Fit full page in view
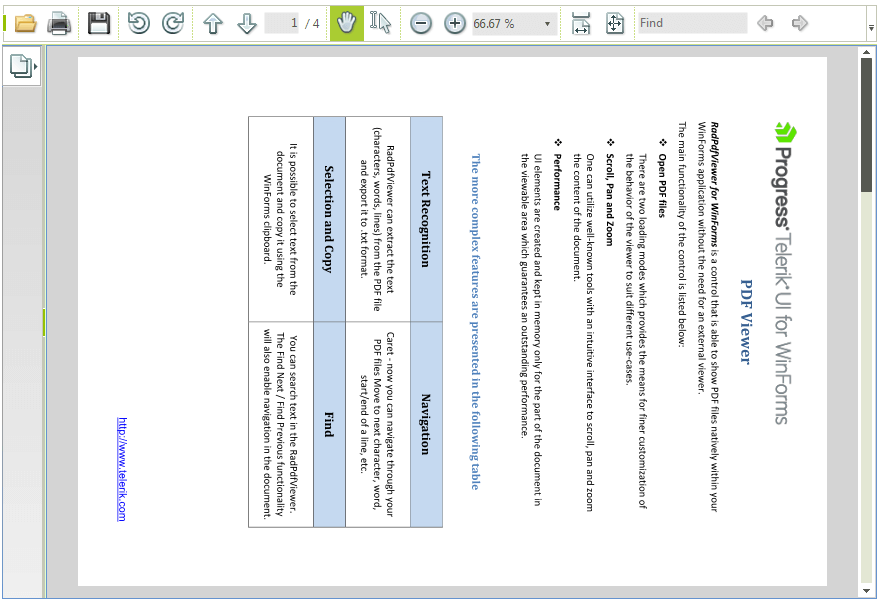This screenshot has width=886, height=606. click(x=615, y=23)
